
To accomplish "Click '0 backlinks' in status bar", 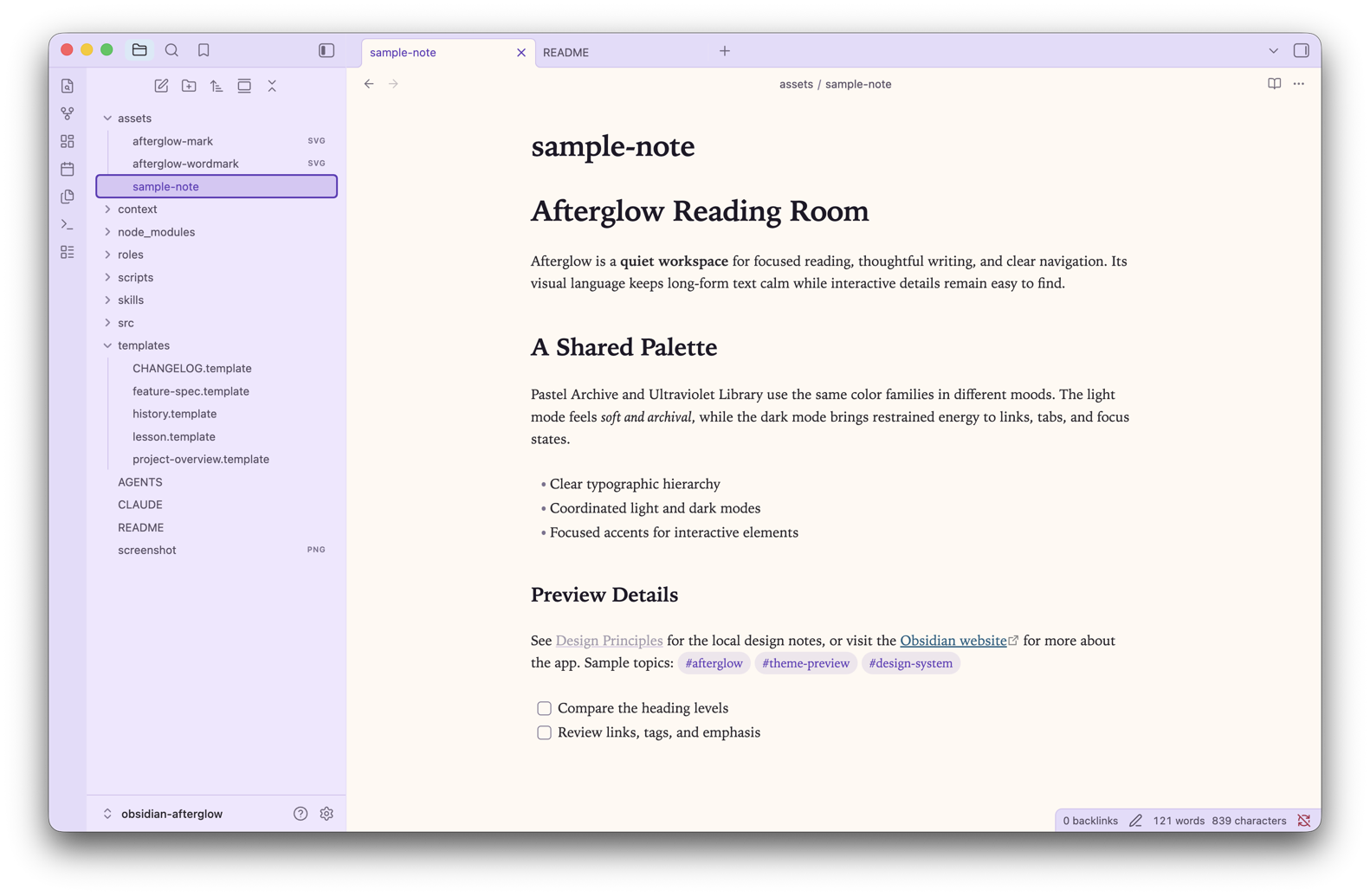I will [x=1089, y=821].
